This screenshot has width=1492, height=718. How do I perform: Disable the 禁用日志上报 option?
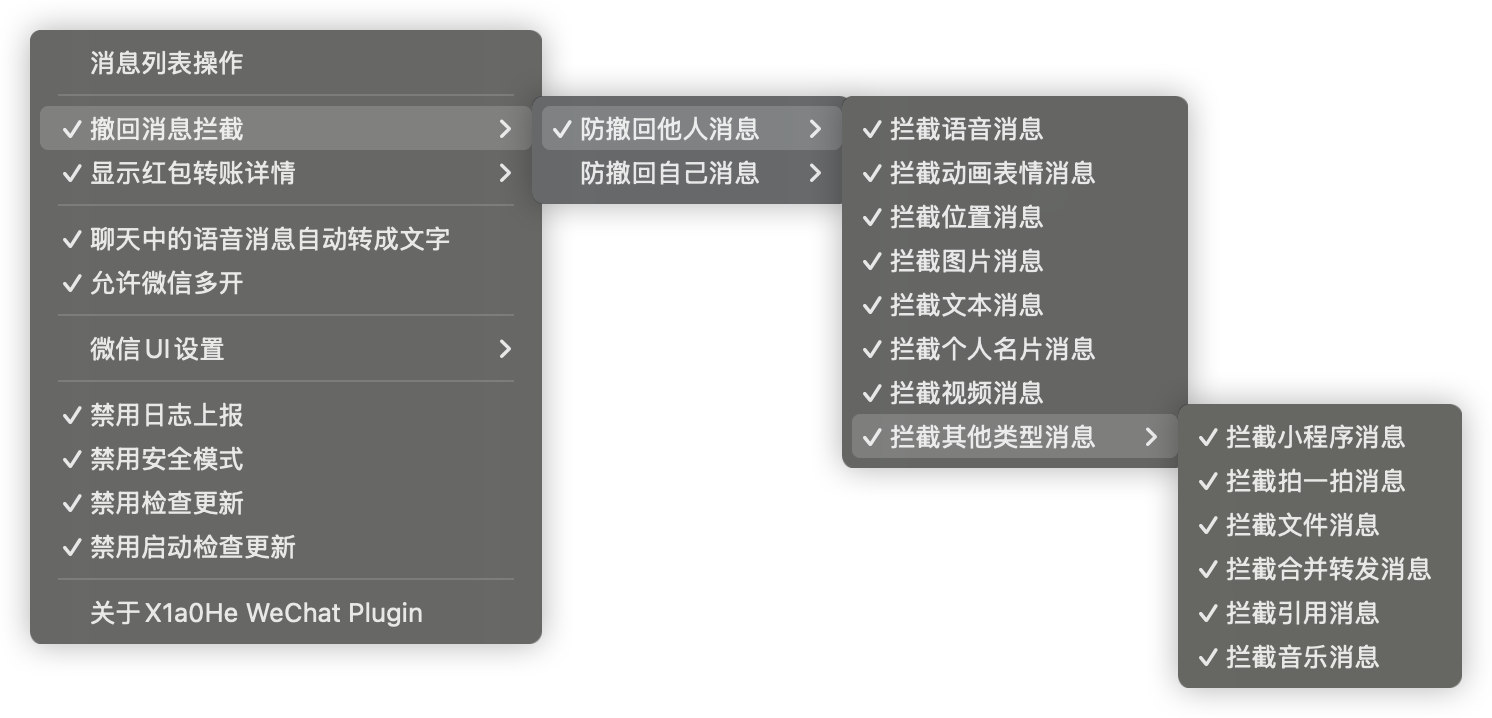[x=166, y=415]
